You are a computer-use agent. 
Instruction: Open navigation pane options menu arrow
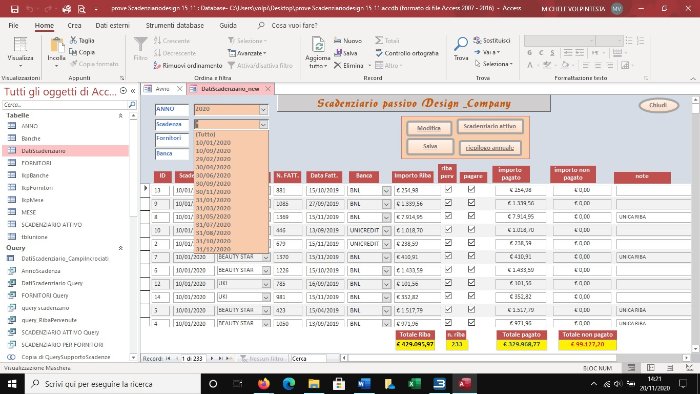[123, 91]
